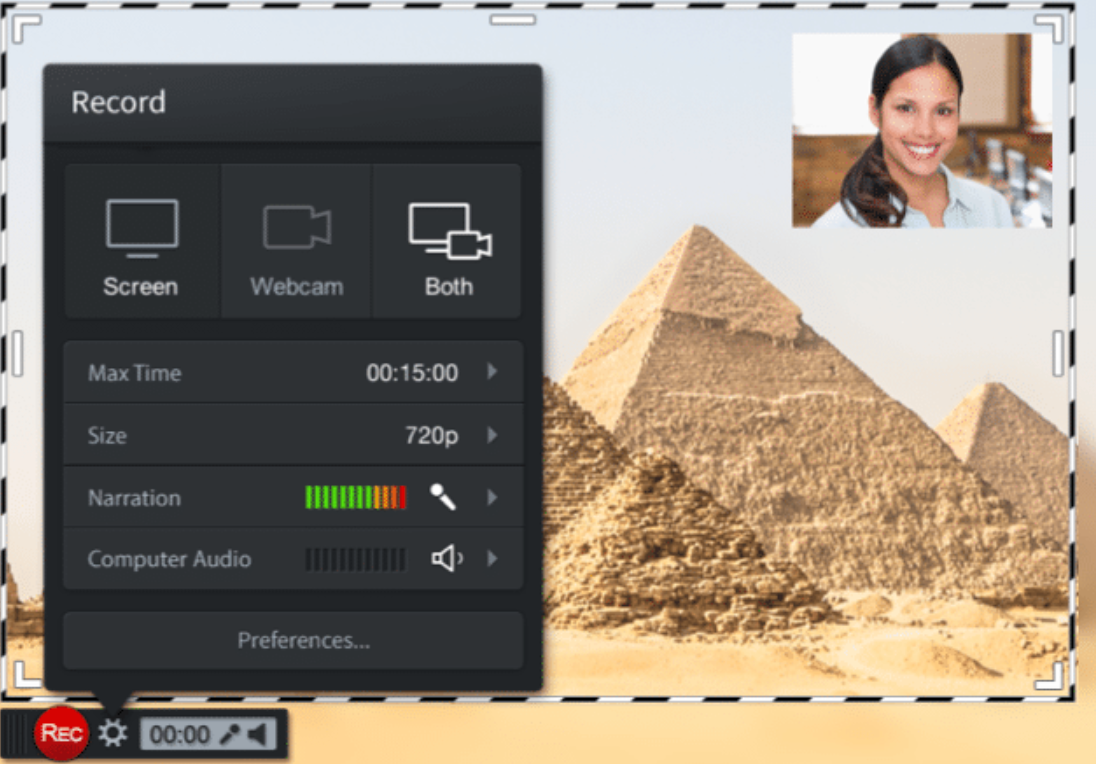
Task: Open the recorder settings gear
Action: 113,732
